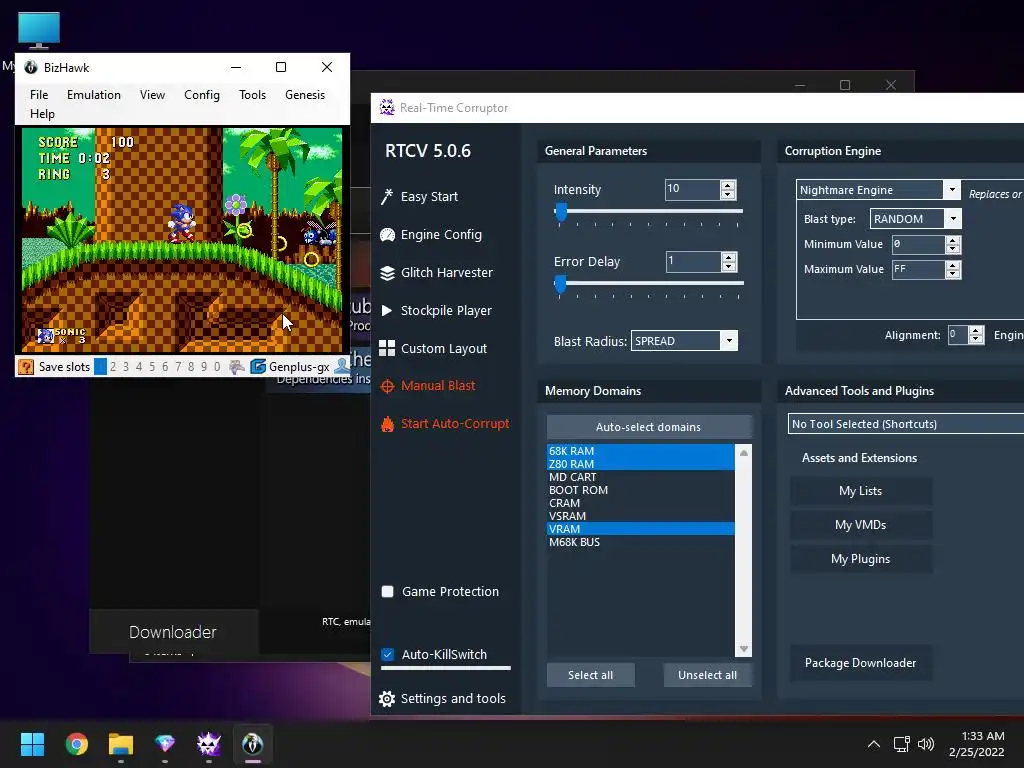Click the user profile icon after Genplus-gx
This screenshot has width=1024, height=768.
point(342,367)
